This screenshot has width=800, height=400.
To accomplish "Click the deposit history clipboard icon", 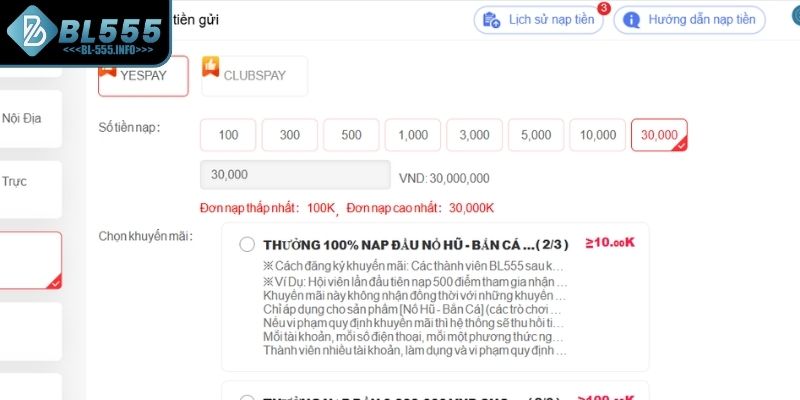I will click(491, 20).
